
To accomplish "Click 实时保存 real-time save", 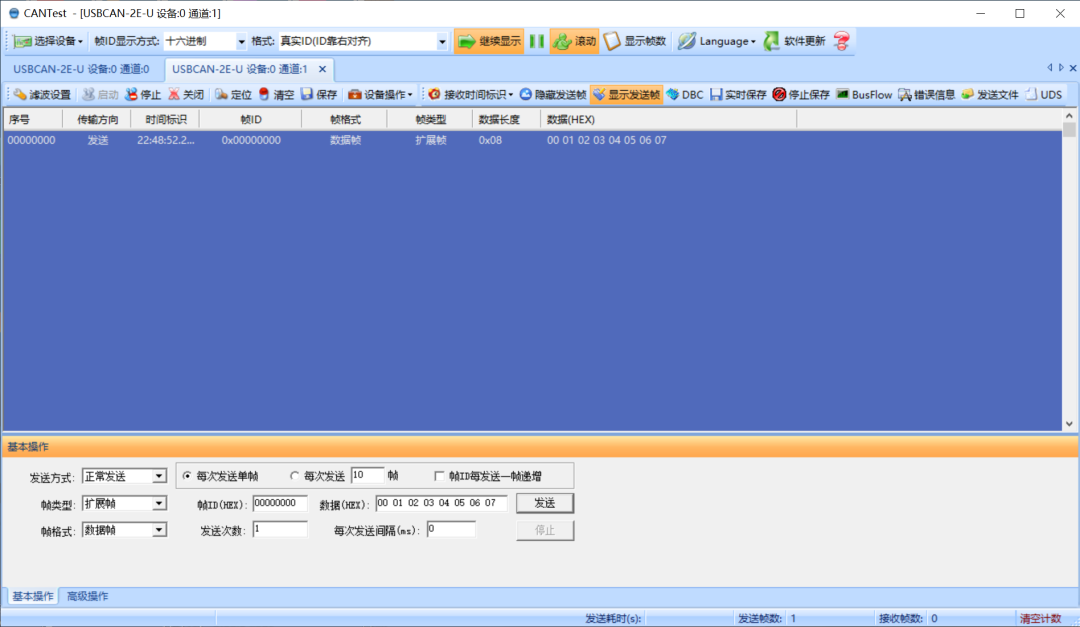I will [738, 94].
